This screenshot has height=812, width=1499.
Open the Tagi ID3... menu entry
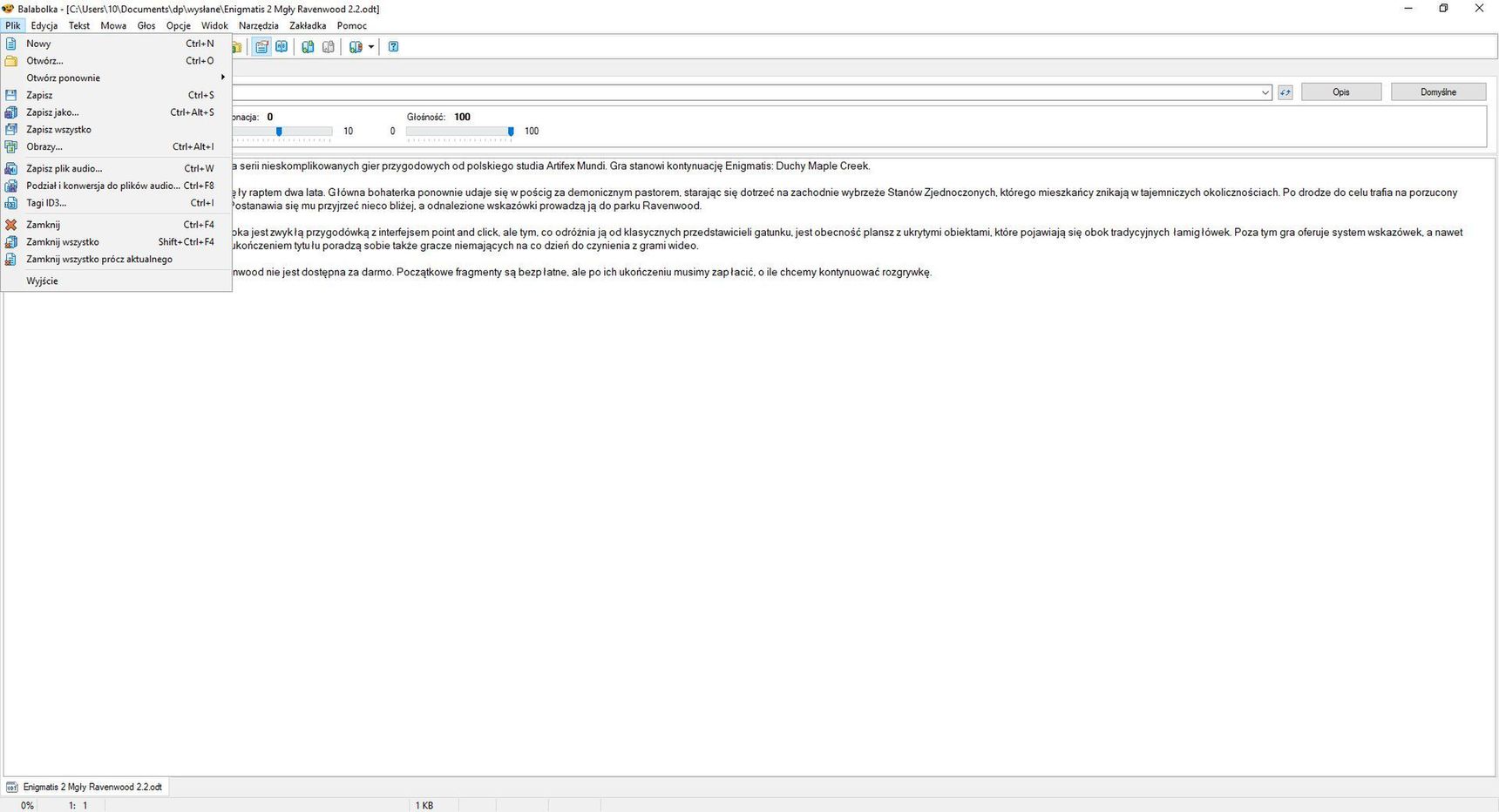pyautogui.click(x=116, y=203)
